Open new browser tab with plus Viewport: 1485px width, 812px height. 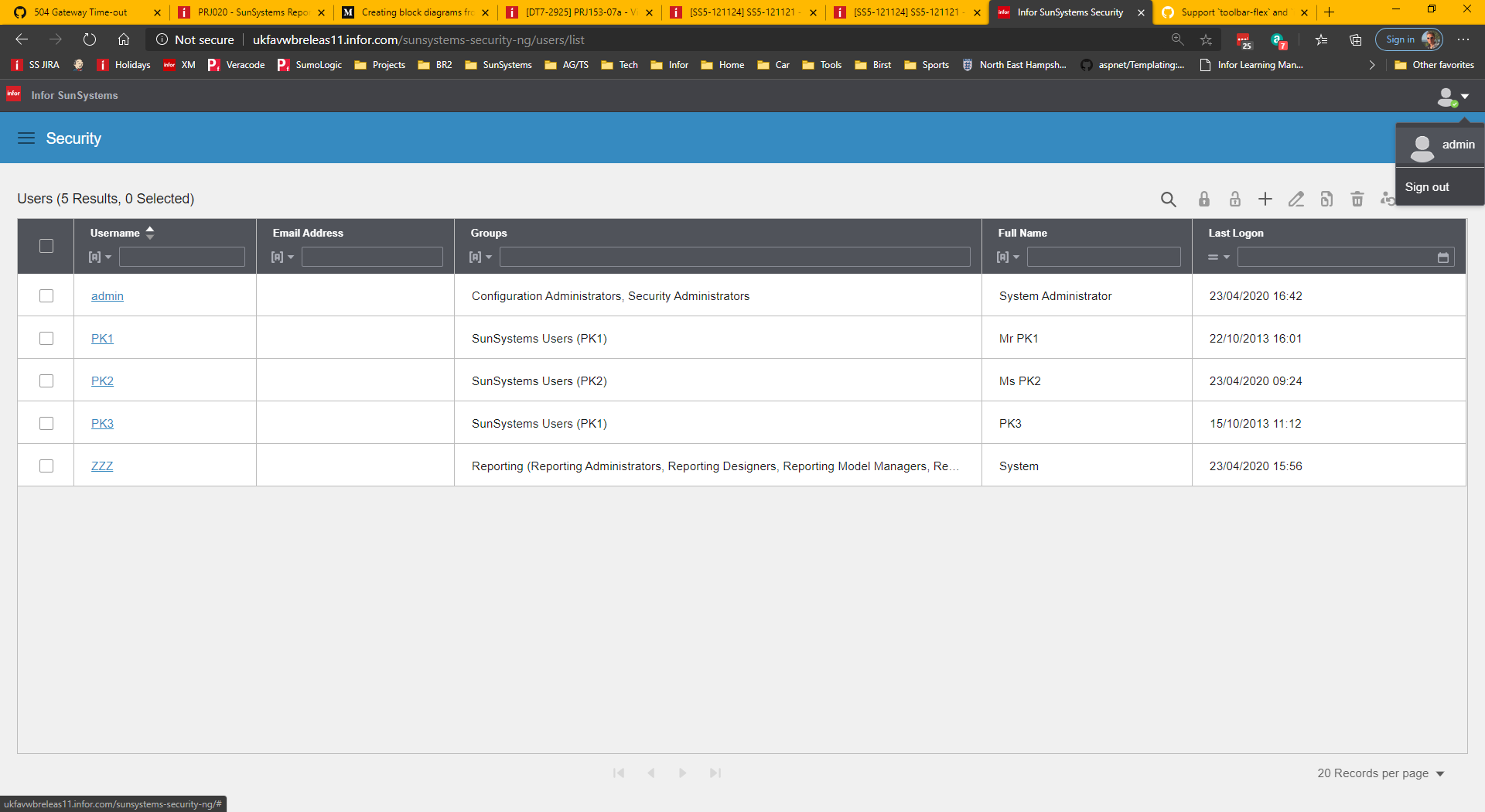[x=1330, y=12]
